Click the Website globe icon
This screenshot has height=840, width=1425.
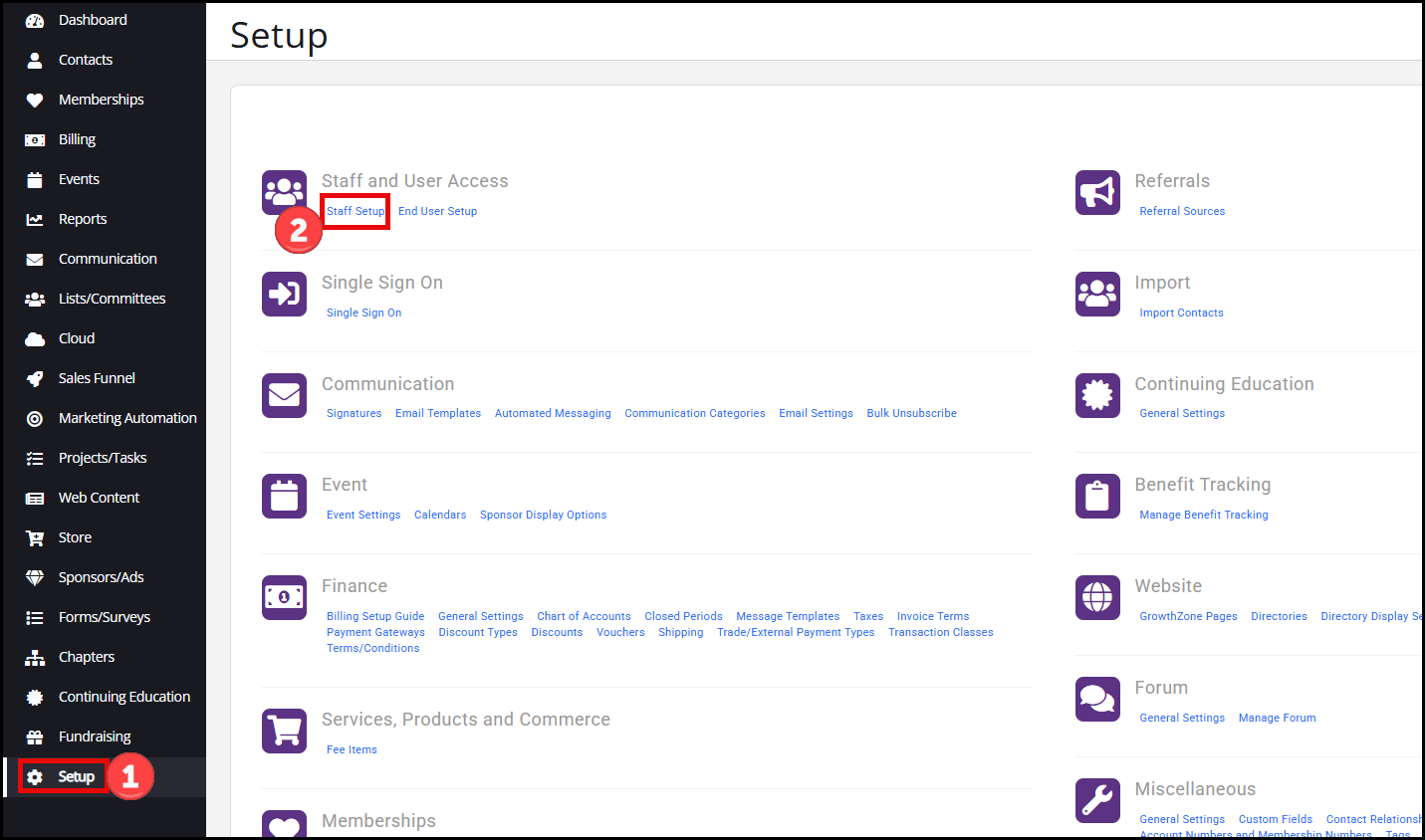point(1097,597)
